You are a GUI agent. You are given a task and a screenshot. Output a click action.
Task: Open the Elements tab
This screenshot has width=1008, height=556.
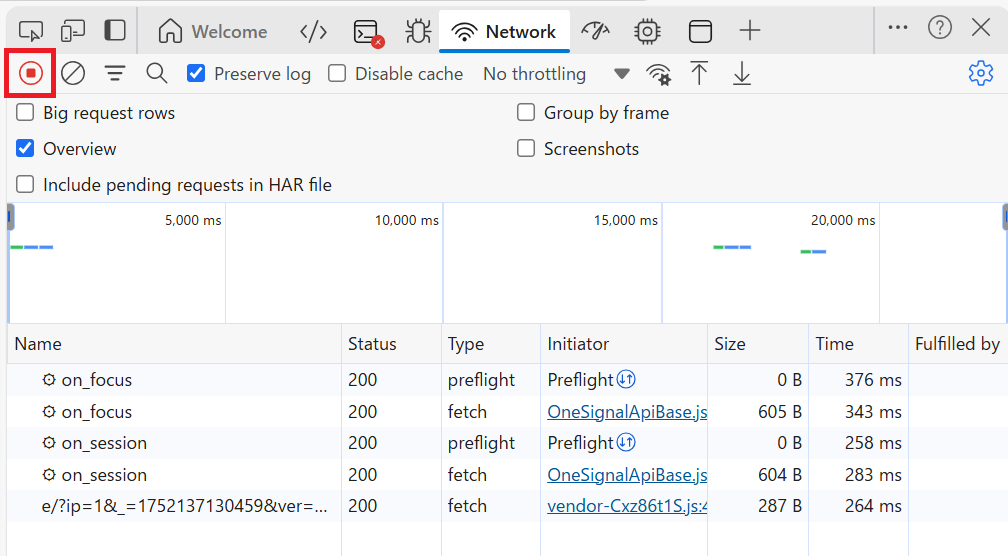314,31
